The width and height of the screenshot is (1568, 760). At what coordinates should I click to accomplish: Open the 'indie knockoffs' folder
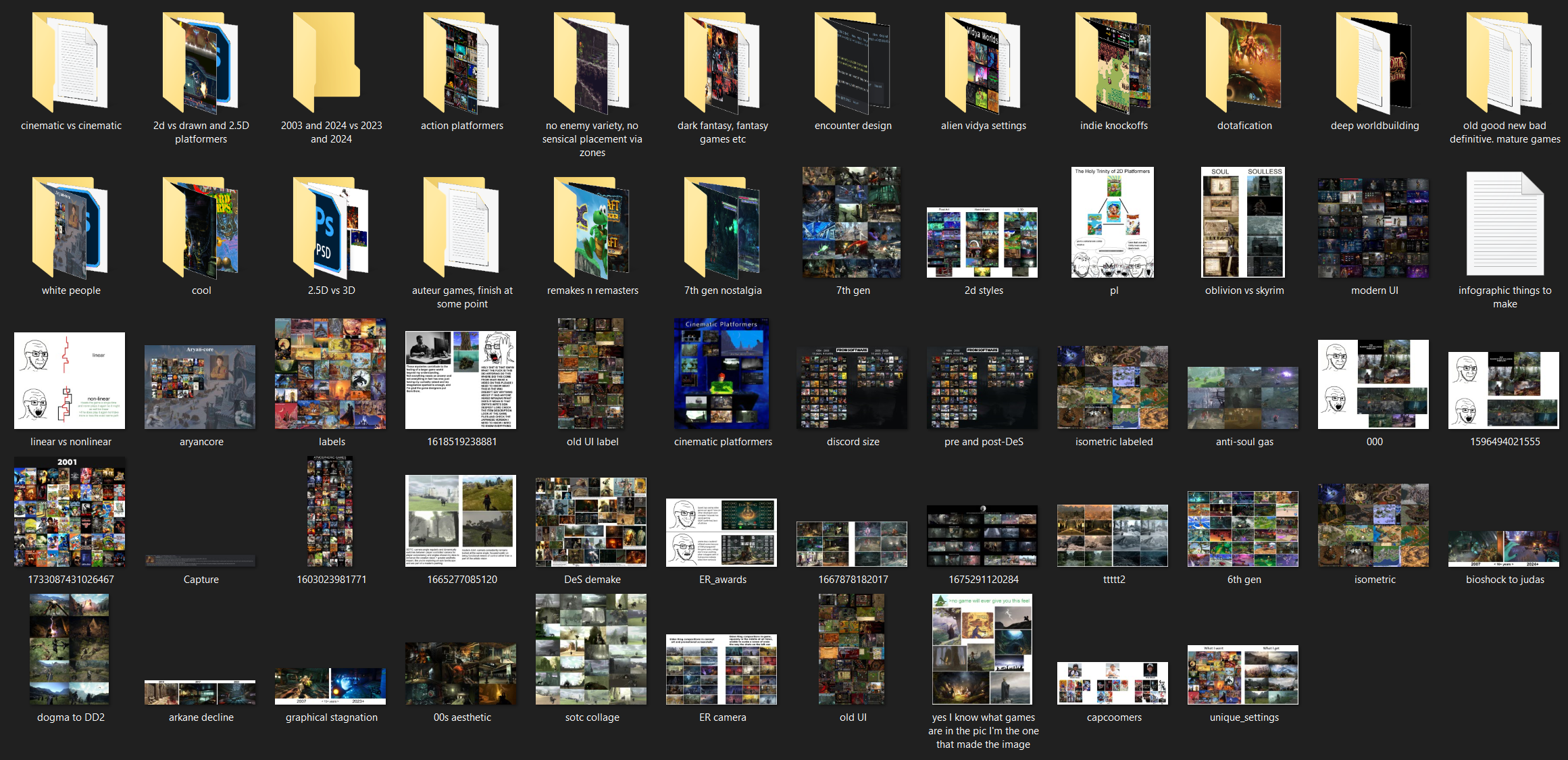pos(1113,62)
